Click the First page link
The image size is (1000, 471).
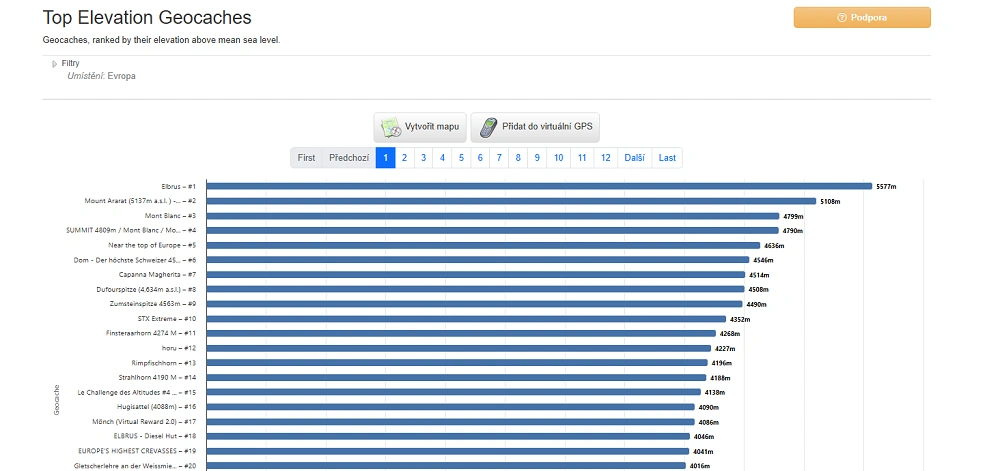306,158
